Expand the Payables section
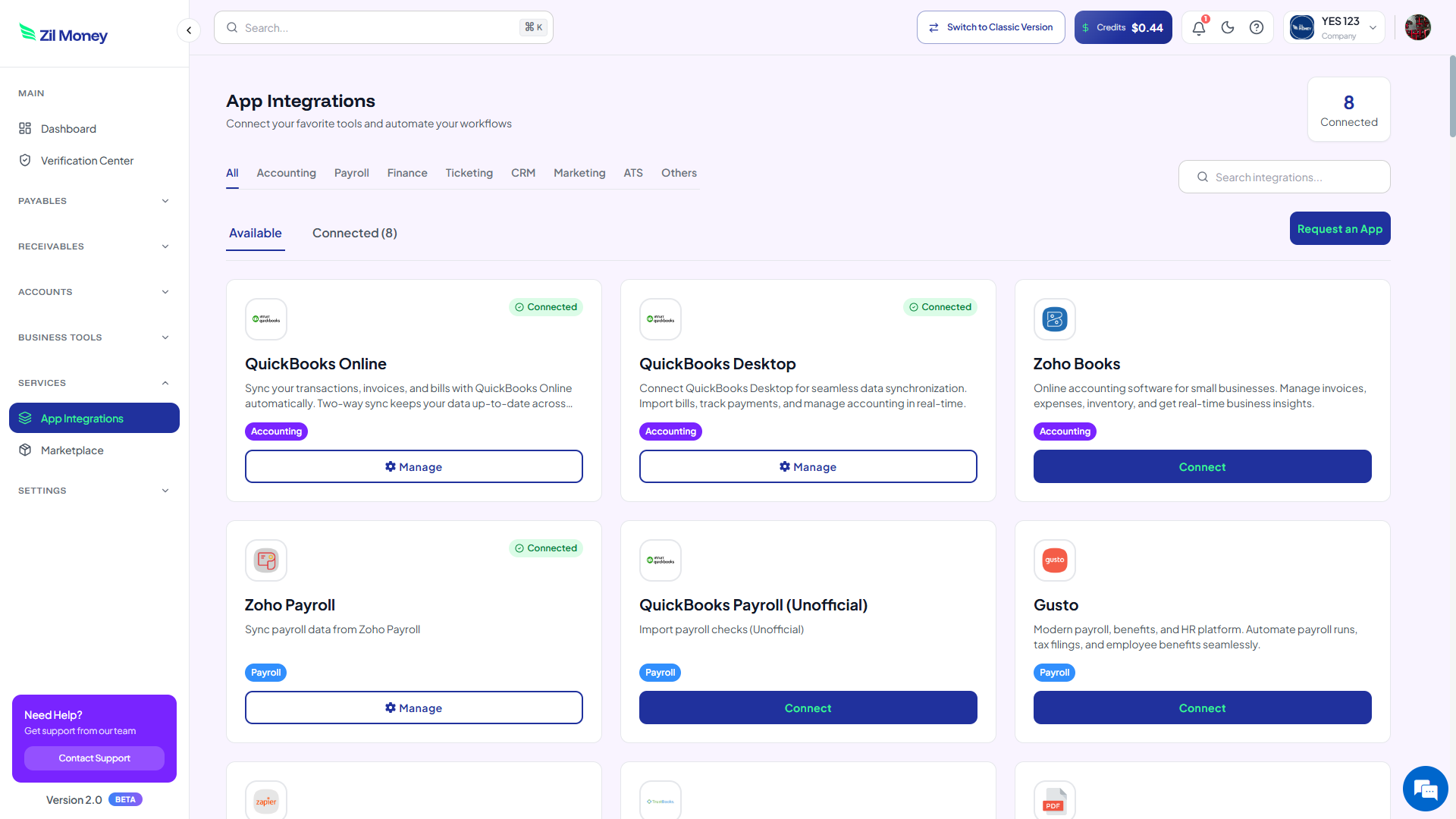 click(94, 201)
